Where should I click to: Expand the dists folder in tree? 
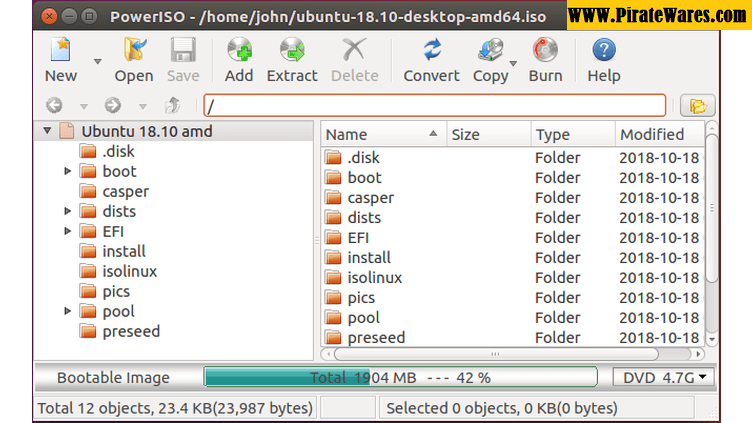(68, 211)
